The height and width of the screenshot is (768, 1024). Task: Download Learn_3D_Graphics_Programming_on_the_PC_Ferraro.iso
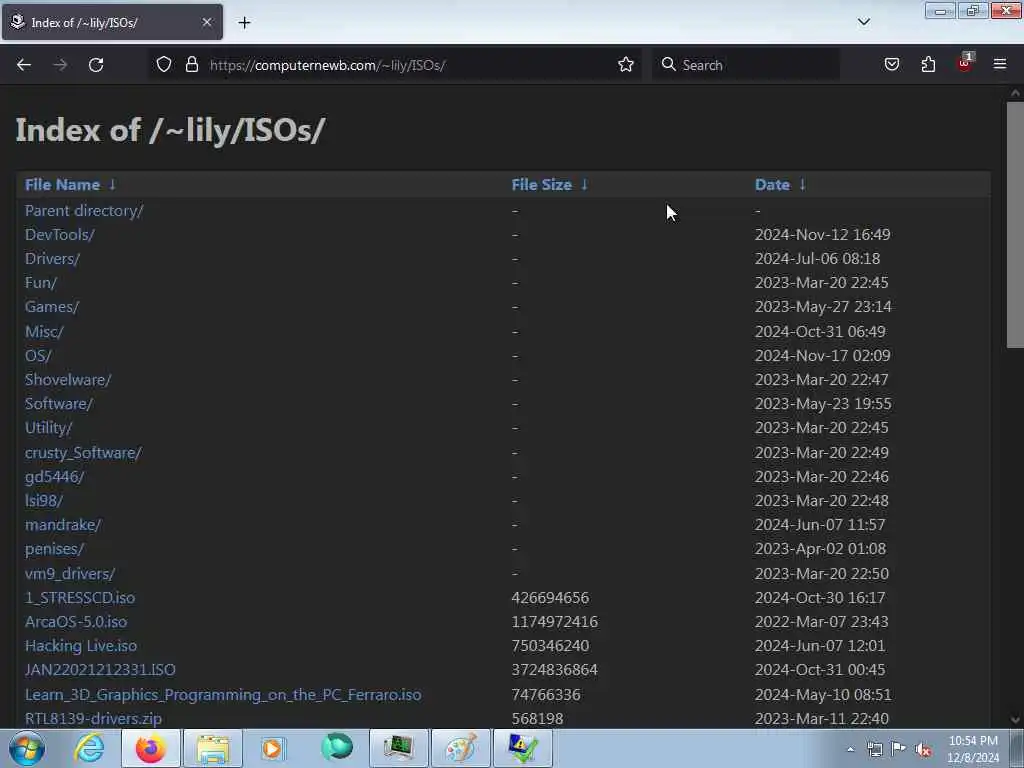[x=223, y=695]
